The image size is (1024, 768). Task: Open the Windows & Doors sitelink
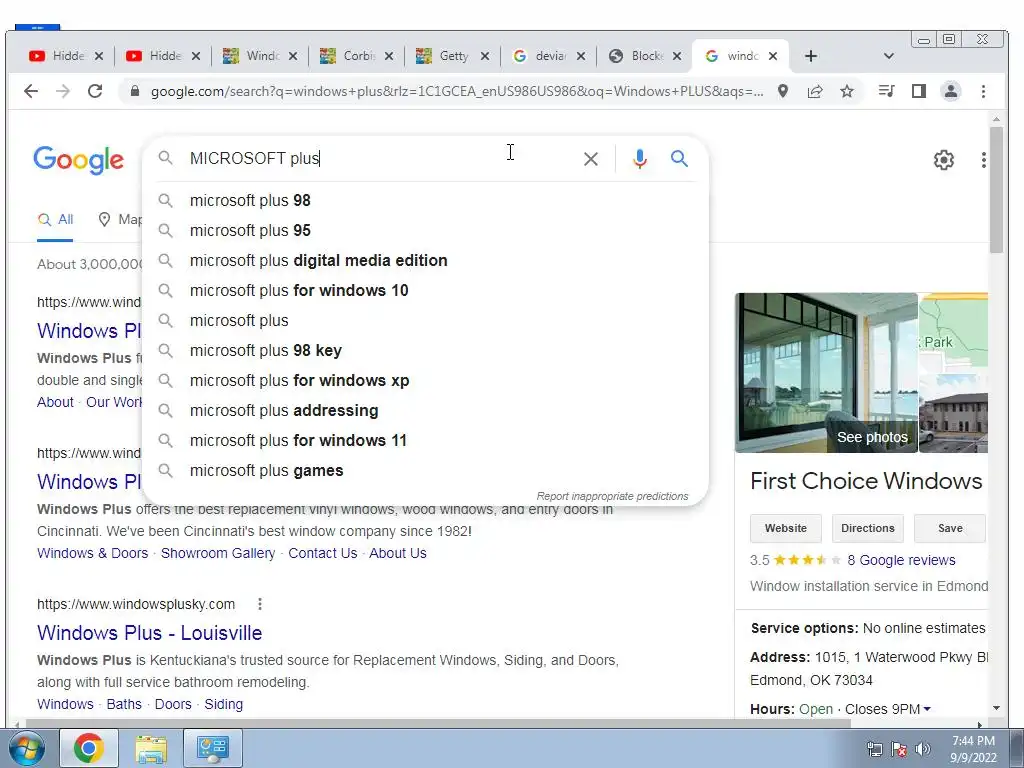93,553
